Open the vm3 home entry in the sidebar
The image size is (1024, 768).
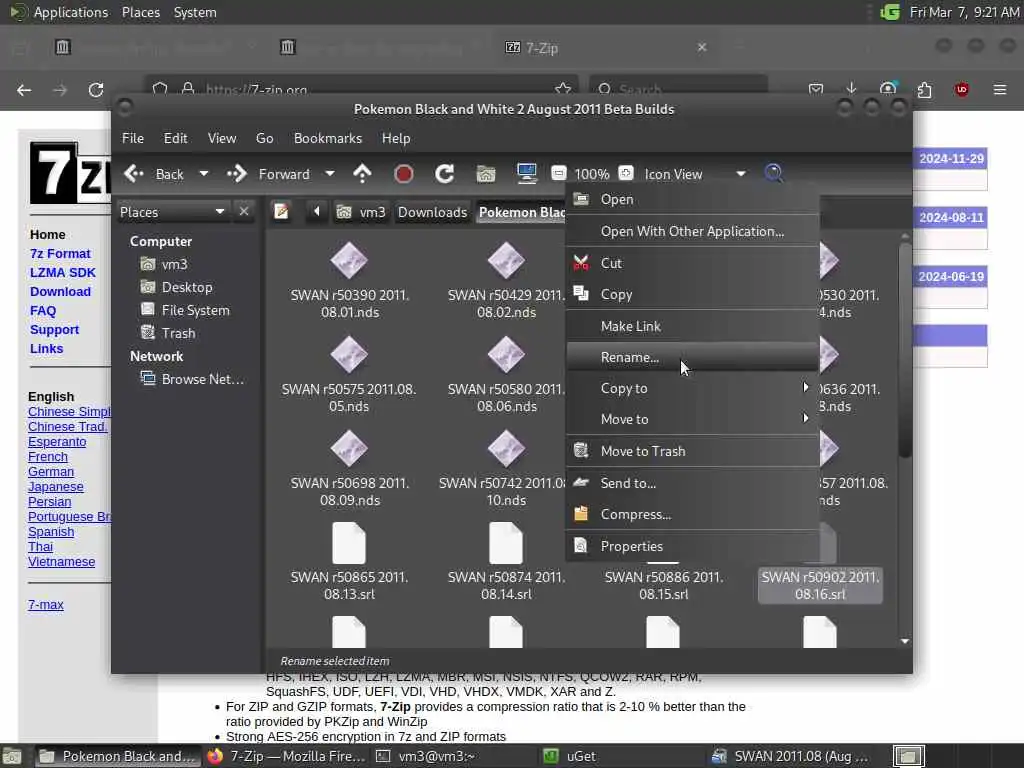(x=165, y=264)
